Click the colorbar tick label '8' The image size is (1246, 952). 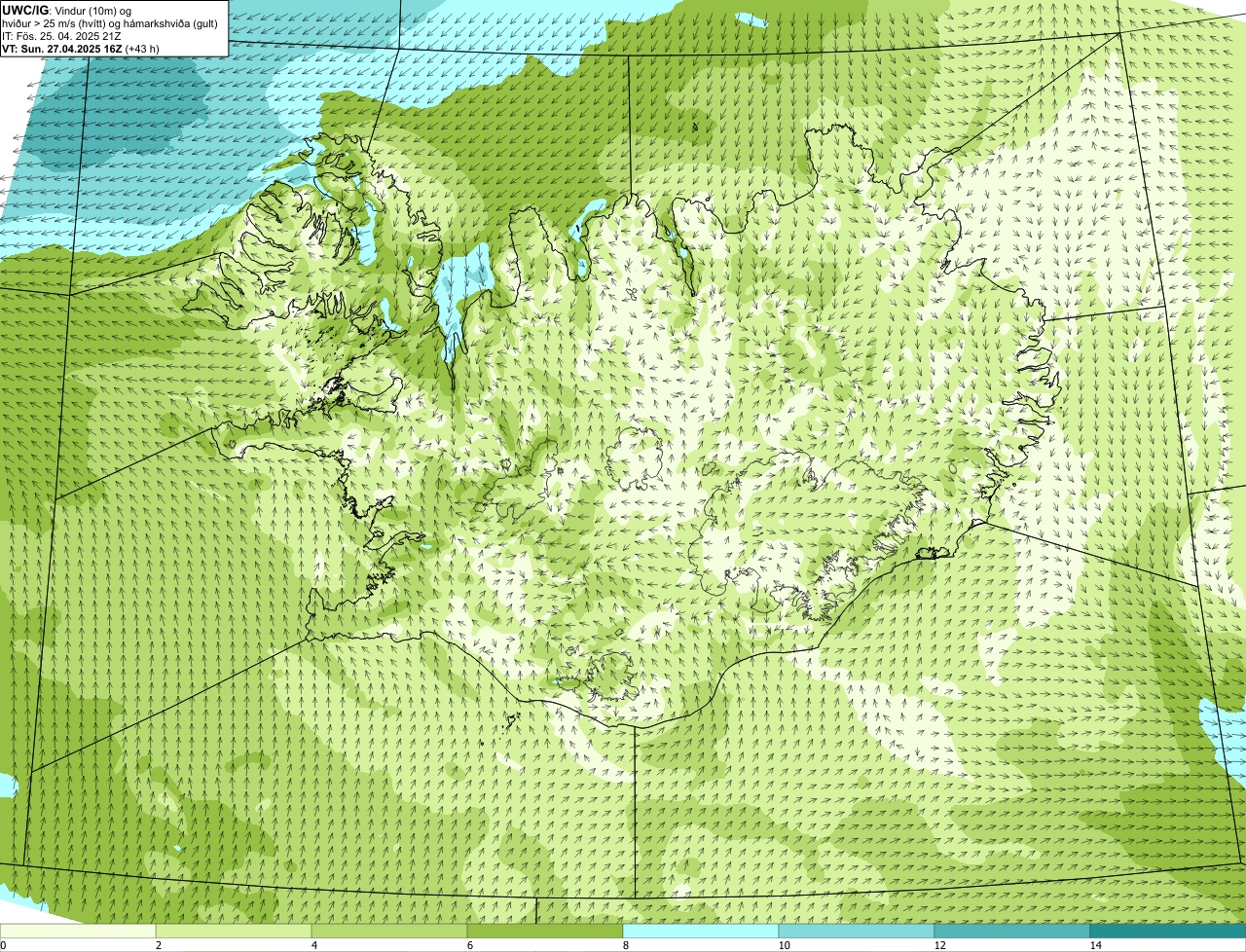(x=625, y=945)
